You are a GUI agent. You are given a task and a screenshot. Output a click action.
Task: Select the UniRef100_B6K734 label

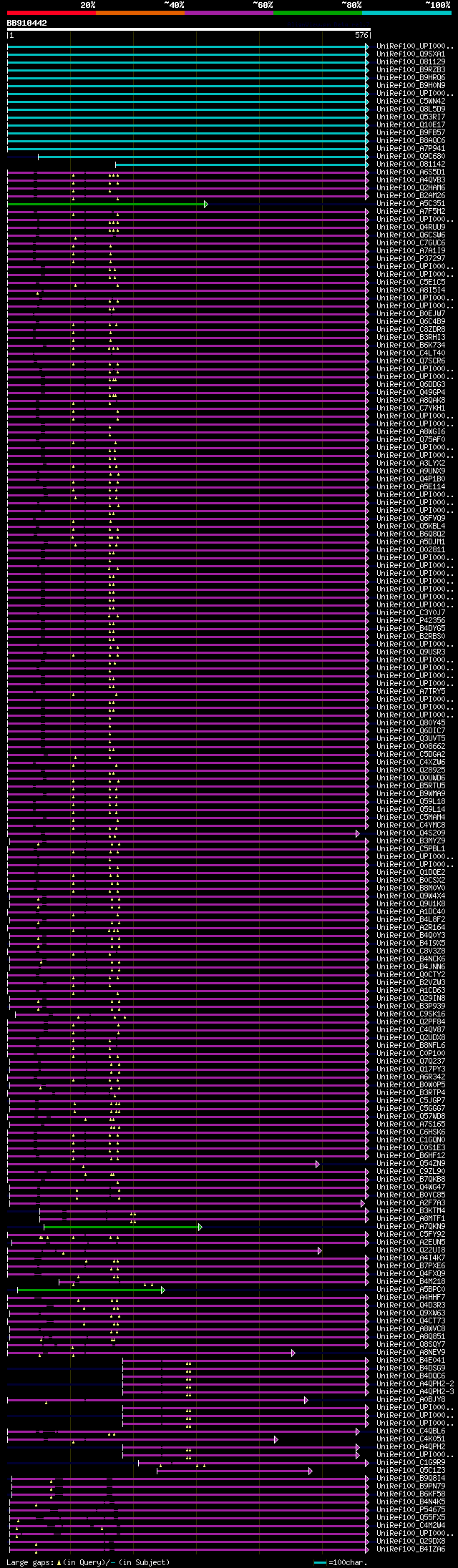pos(411,345)
